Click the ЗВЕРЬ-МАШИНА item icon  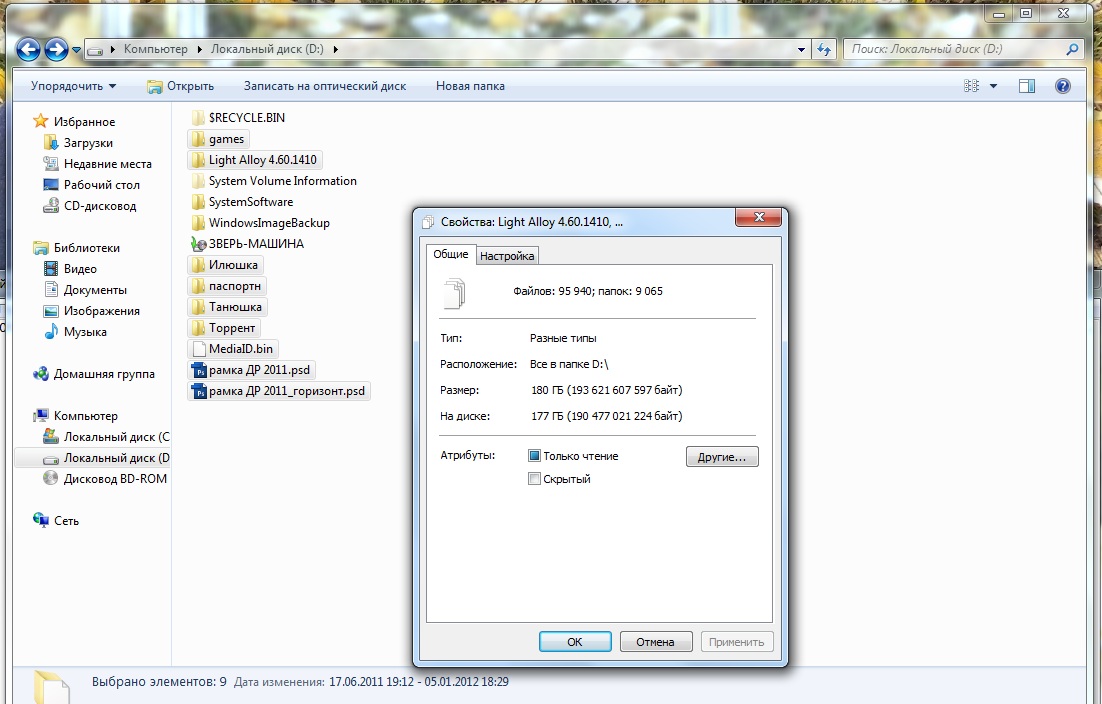coord(198,244)
